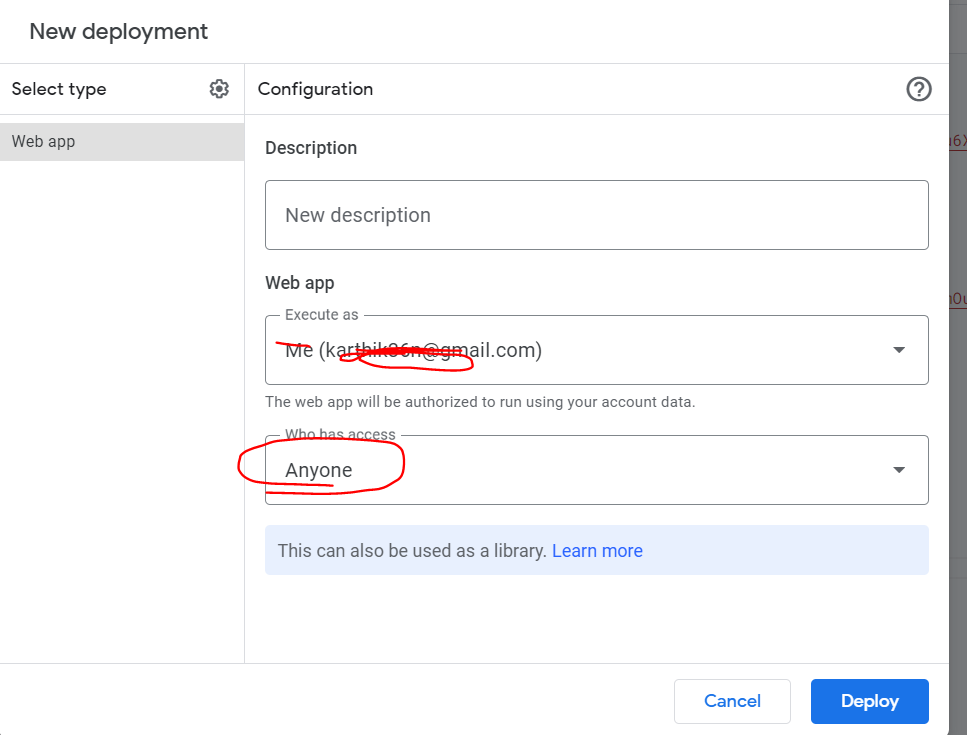Click the Me email value in Execute as
The width and height of the screenshot is (967, 735).
[413, 350]
